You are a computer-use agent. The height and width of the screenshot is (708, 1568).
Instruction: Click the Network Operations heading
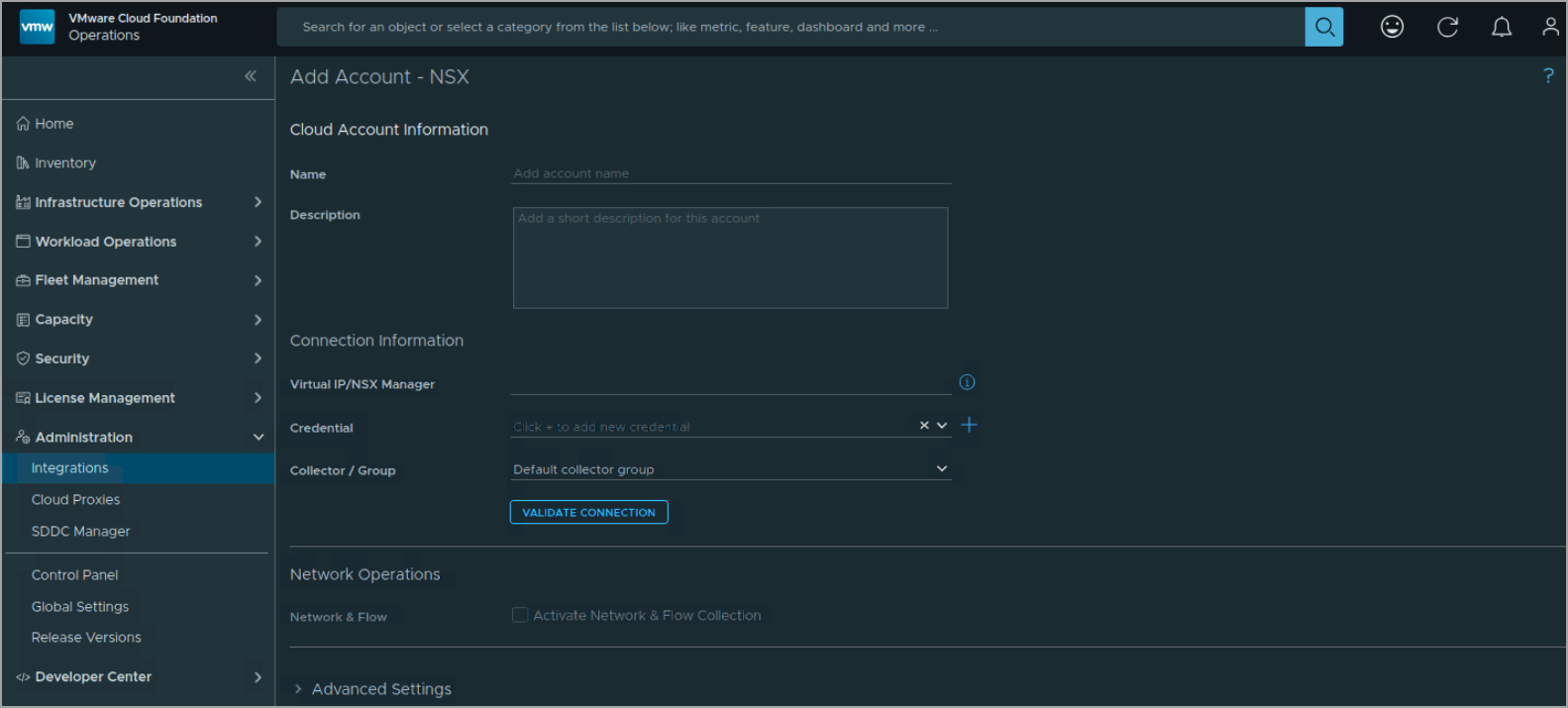pyautogui.click(x=365, y=574)
